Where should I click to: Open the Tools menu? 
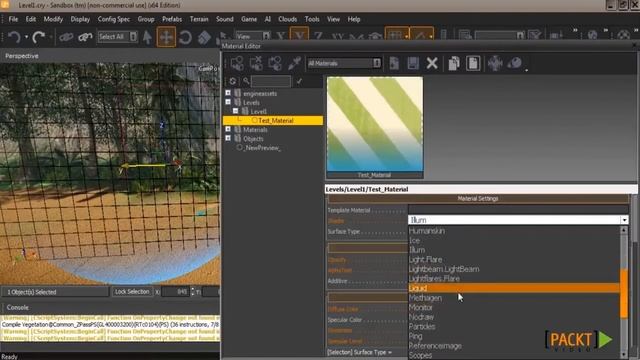tap(312, 19)
